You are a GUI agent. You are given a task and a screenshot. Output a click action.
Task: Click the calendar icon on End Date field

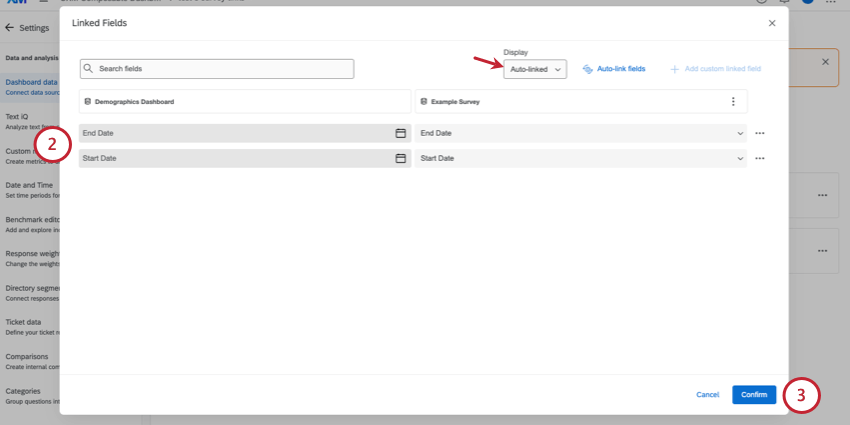[400, 133]
